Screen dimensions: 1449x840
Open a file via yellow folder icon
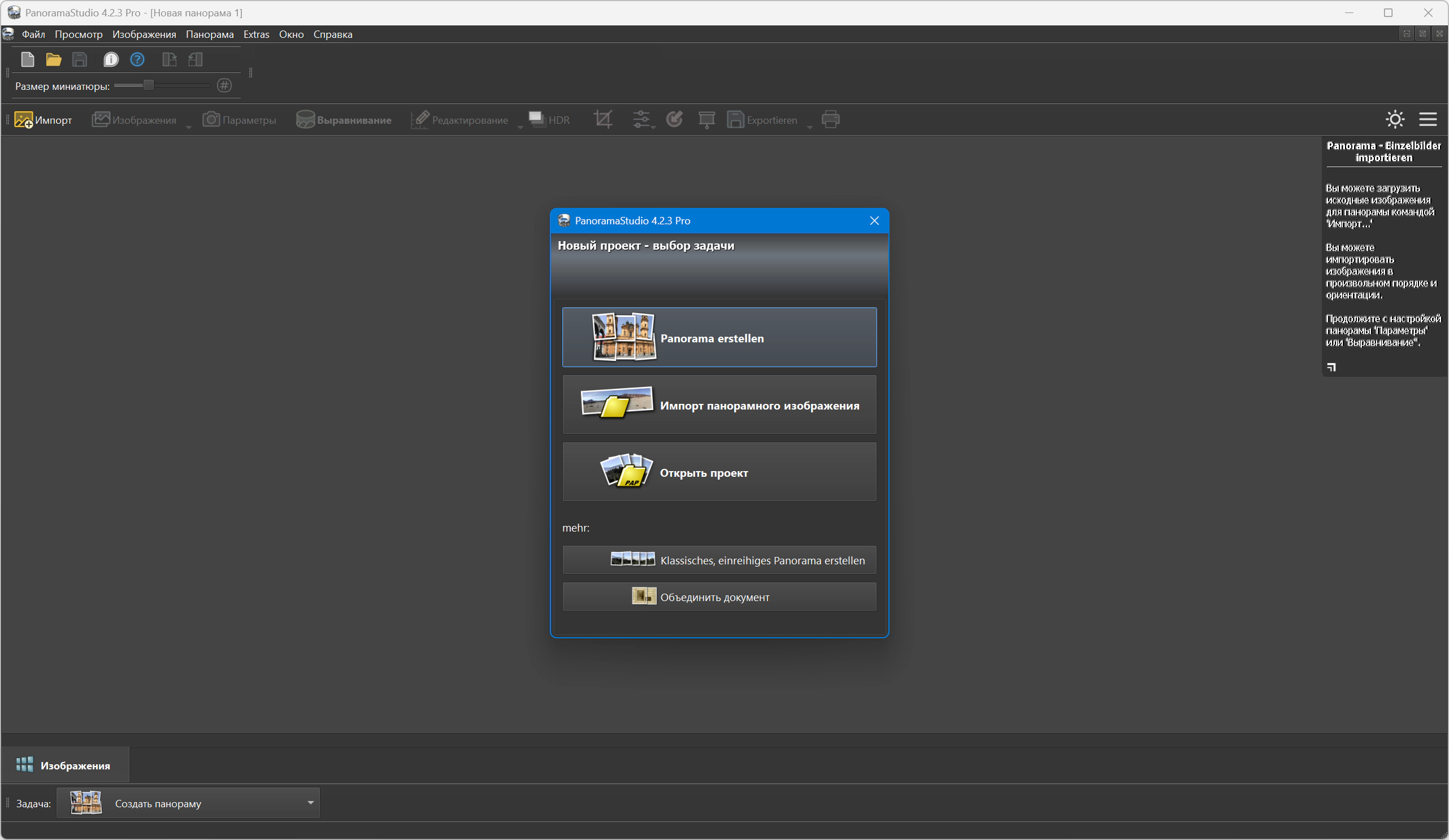coord(54,59)
